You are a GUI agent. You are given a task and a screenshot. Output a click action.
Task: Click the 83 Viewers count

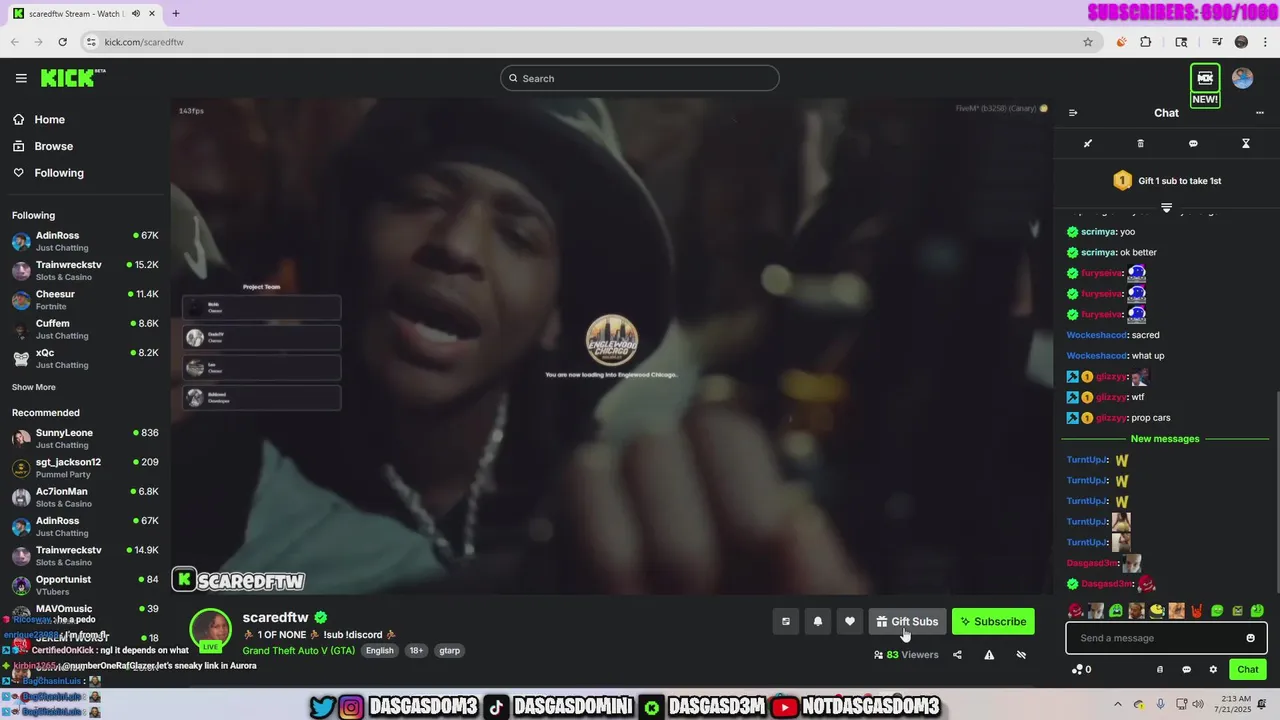pos(906,655)
